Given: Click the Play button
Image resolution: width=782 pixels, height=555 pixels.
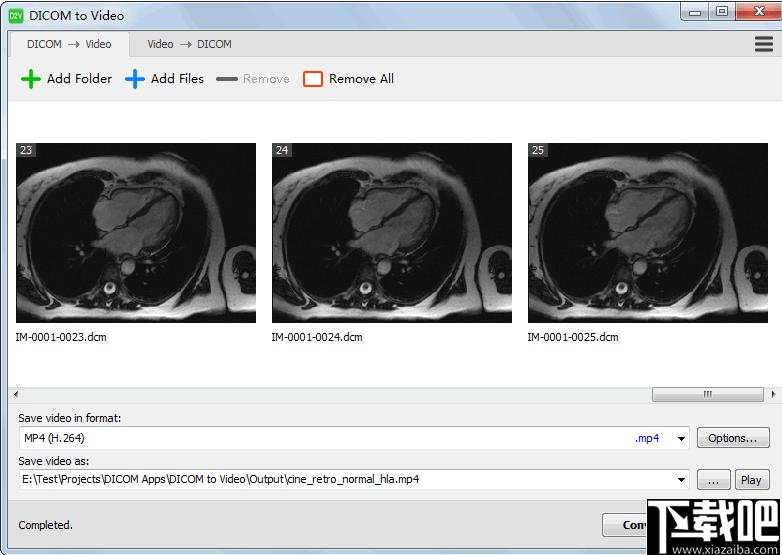Looking at the screenshot, I should [x=751, y=480].
